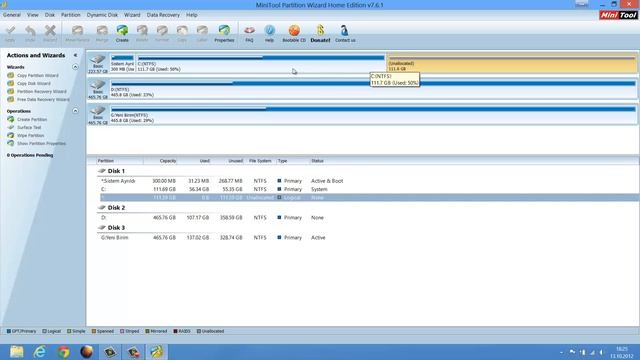
Task: Open Google Chrome from the taskbar
Action: tap(63, 352)
